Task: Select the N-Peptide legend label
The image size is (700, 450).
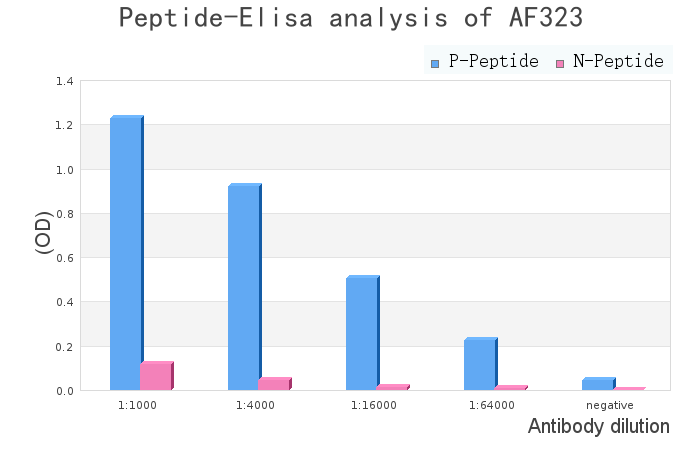Action: pyautogui.click(x=618, y=62)
